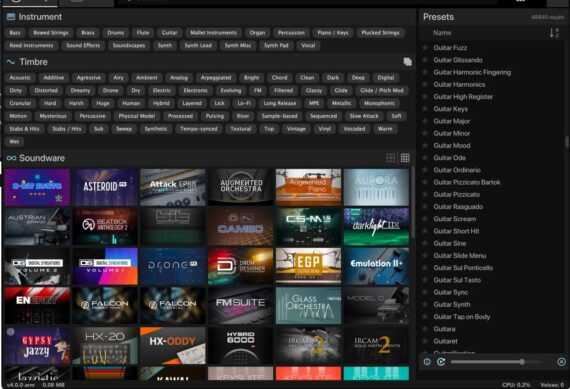Sort presets by the Name column
The width and height of the screenshot is (570, 389).
(x=442, y=33)
